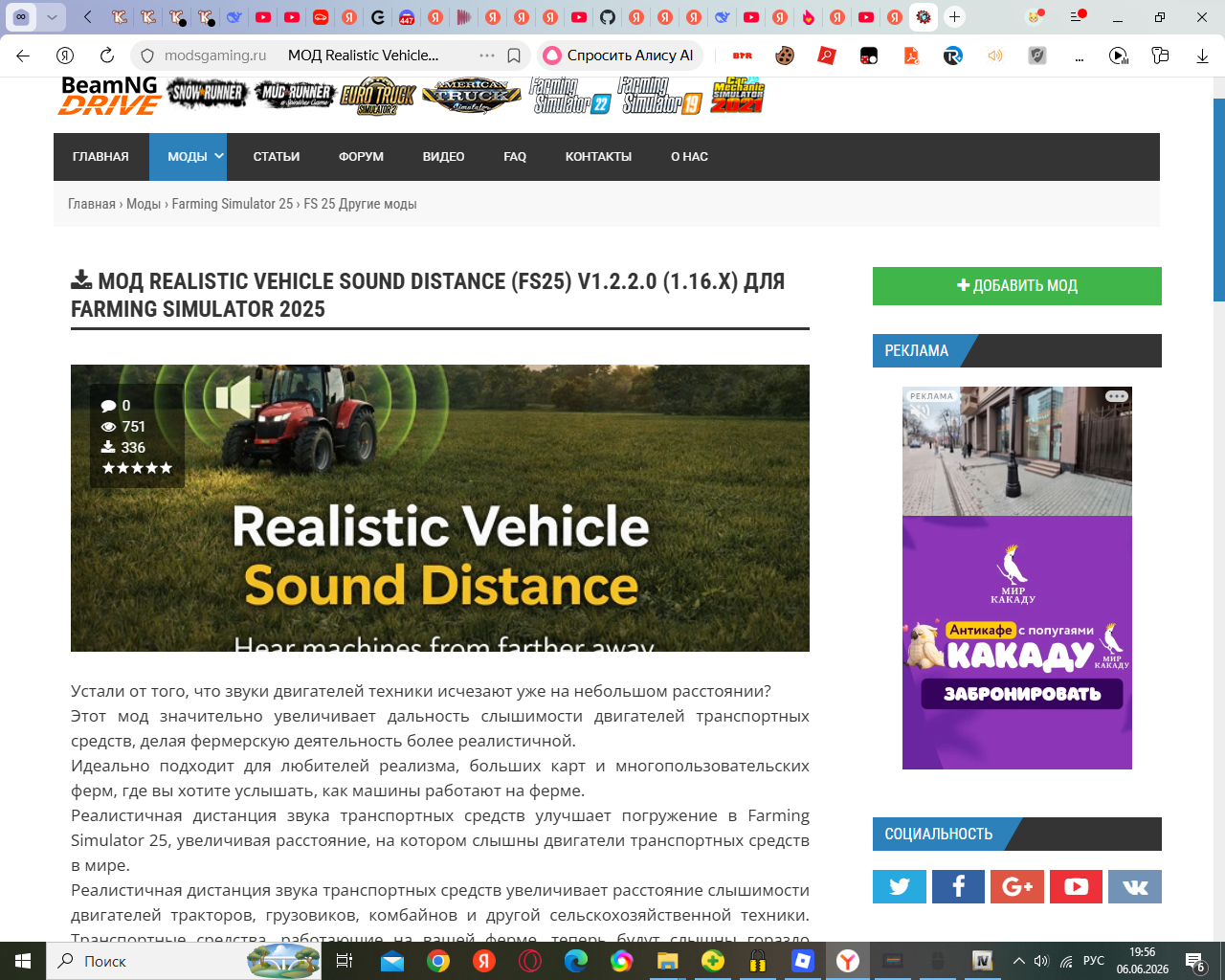Open КОНТАКТЫ navigation item

tap(598, 157)
